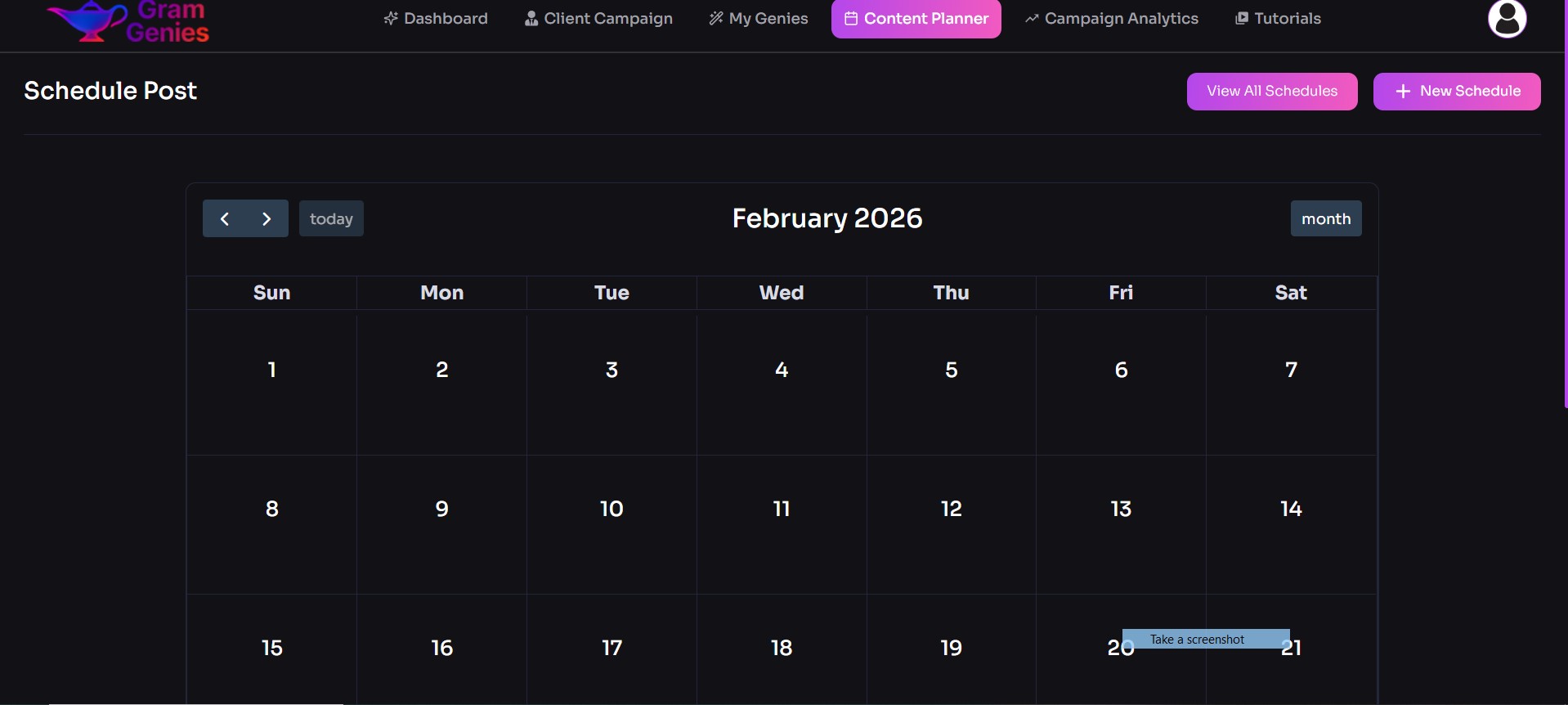
Task: Pick day 6 in calendar
Action: point(1121,383)
